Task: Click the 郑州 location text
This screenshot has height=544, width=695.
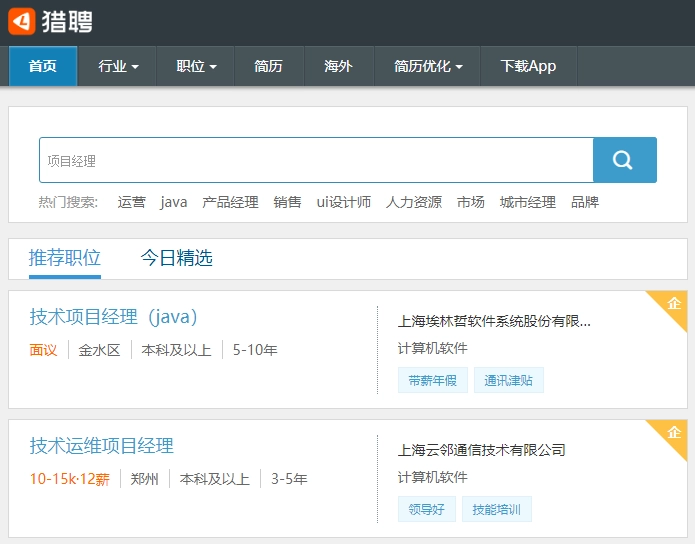Action: click(x=144, y=479)
